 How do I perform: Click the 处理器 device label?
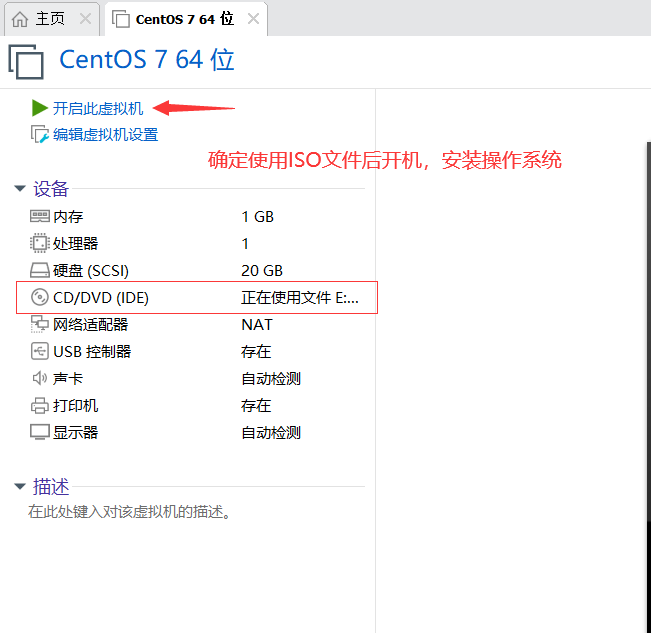(76, 243)
